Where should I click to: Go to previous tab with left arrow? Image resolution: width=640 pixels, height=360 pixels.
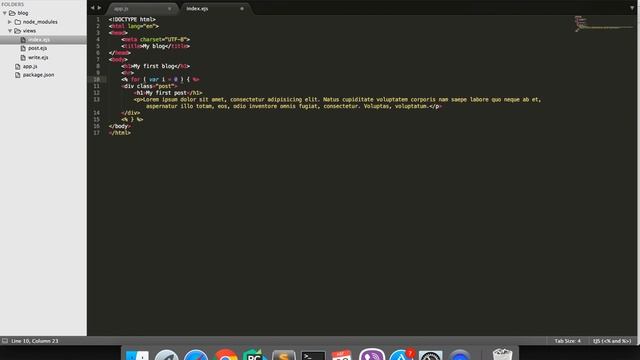[x=93, y=8]
